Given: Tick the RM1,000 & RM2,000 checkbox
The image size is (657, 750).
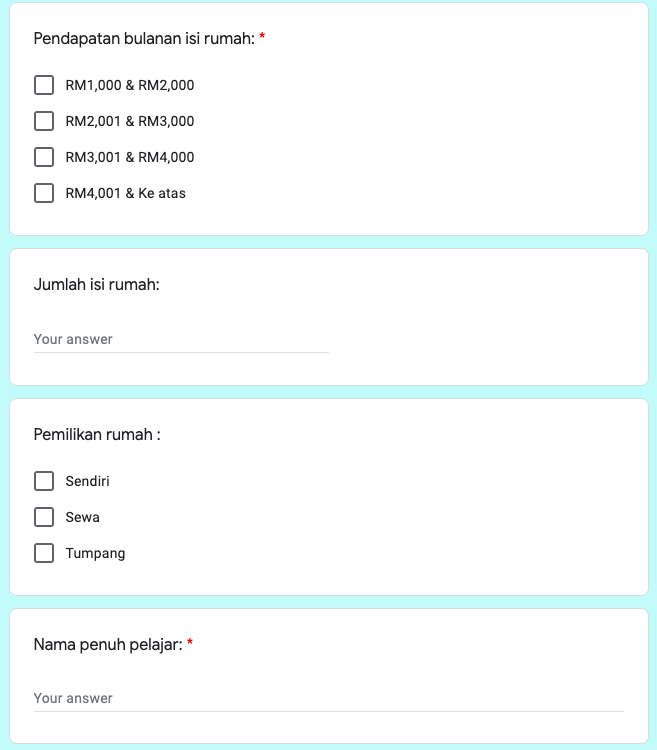Looking at the screenshot, I should [44, 85].
